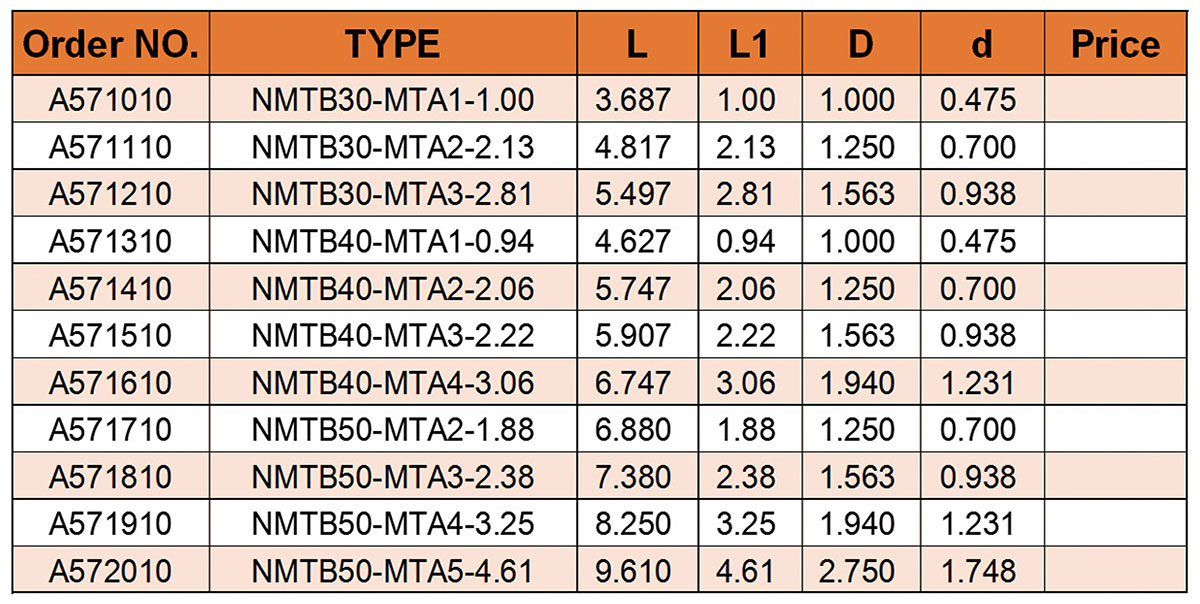1200x604 pixels.
Task: Select order number A572010
Action: point(110,571)
